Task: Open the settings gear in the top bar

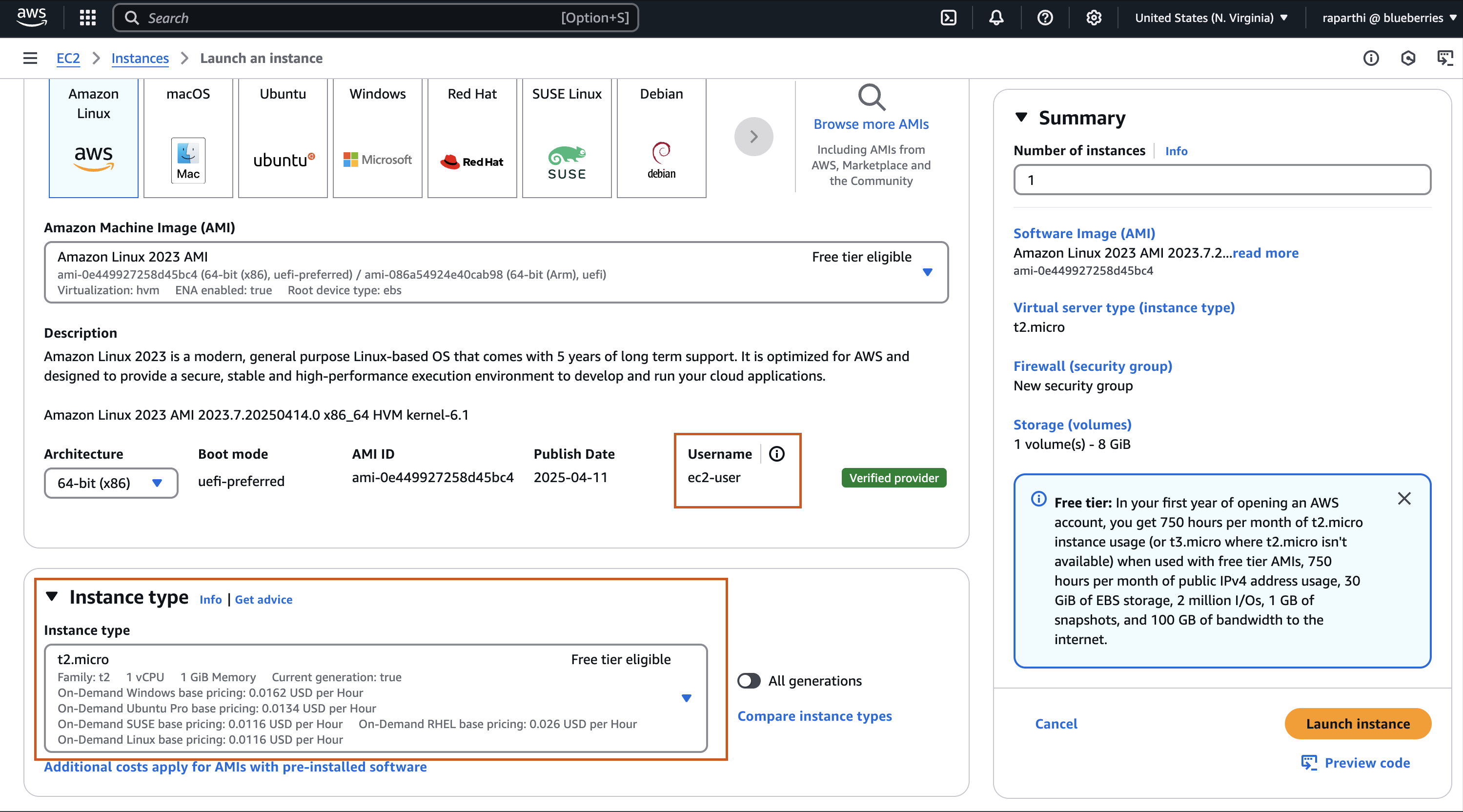Action: [1093, 18]
